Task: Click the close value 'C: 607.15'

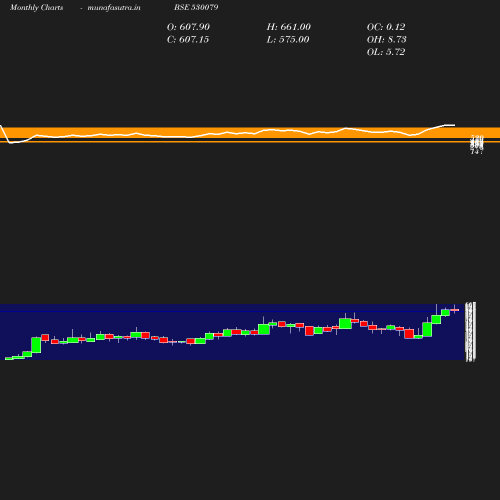Action: tap(188, 40)
